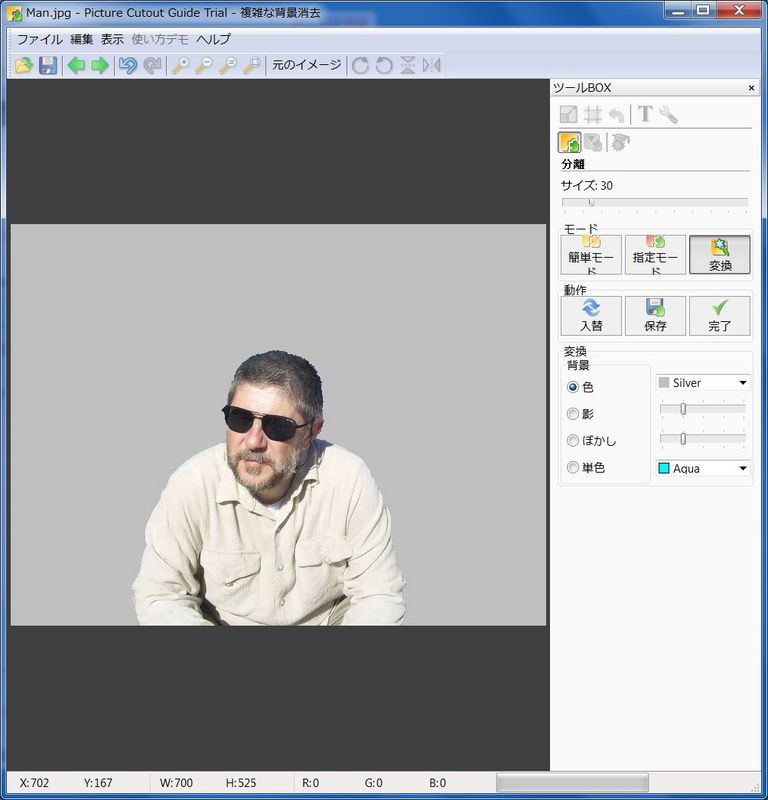The width and height of the screenshot is (768, 800).
Task: Select the Text tool in ツールBOX
Action: coord(645,114)
